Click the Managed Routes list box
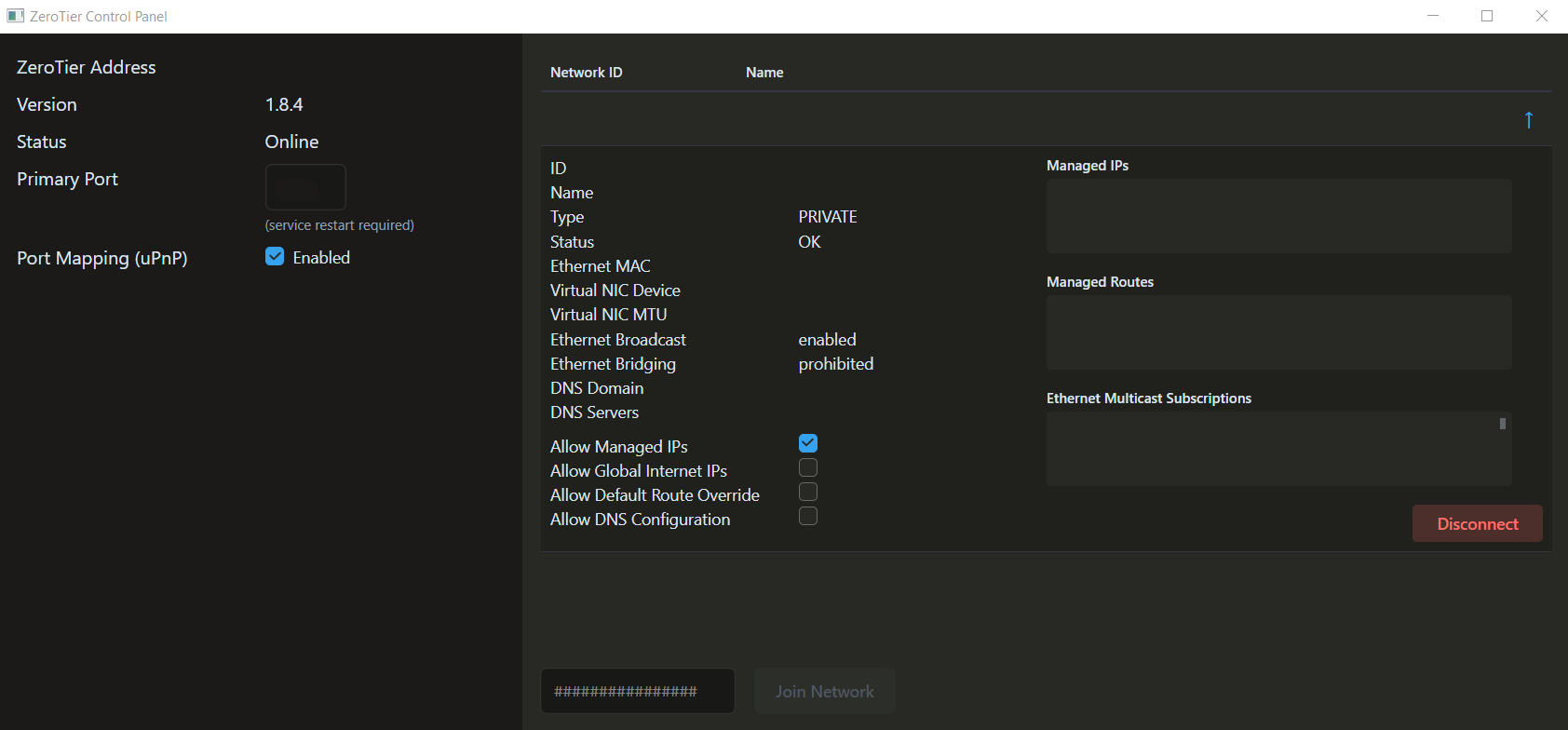1568x730 pixels. [x=1278, y=332]
